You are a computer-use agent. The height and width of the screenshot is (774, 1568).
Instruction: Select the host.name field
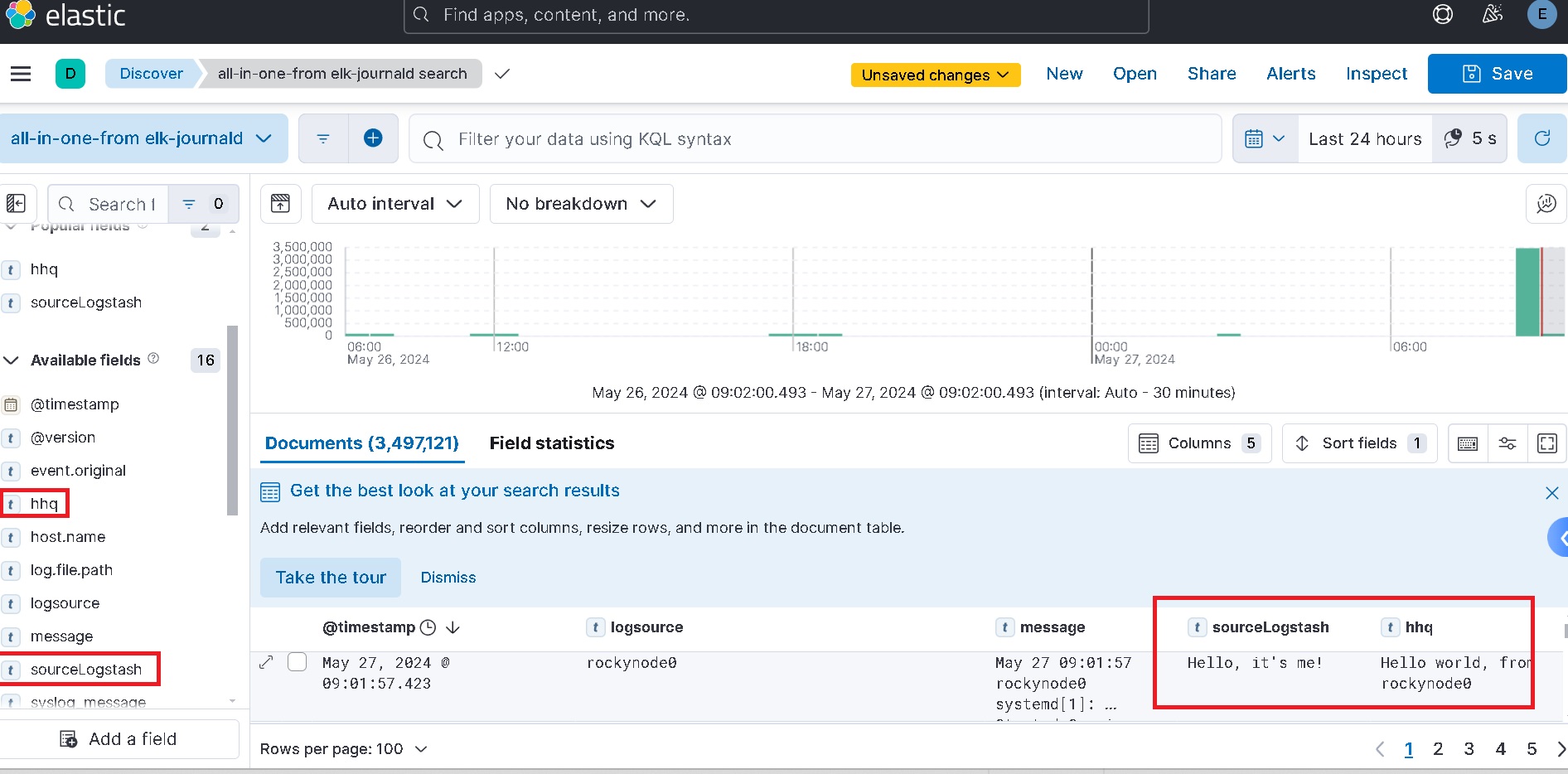pos(68,537)
